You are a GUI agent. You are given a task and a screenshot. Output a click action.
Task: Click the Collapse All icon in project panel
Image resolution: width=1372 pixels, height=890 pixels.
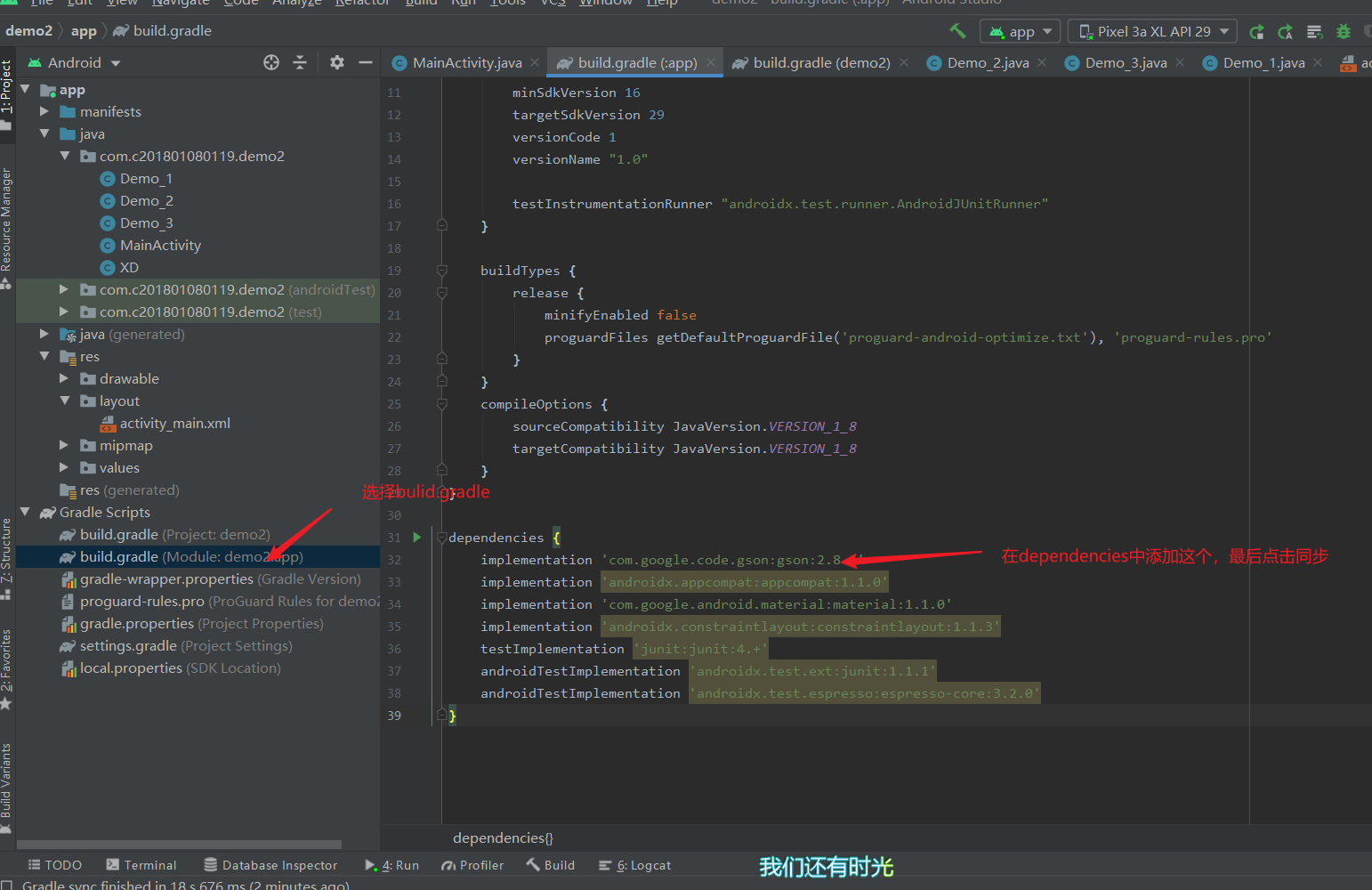[x=300, y=62]
